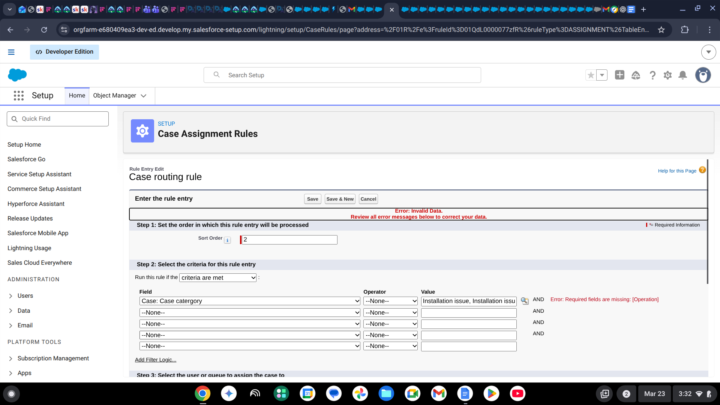This screenshot has height=405, width=720.
Task: Click the Save & New button
Action: pyautogui.click(x=340, y=199)
